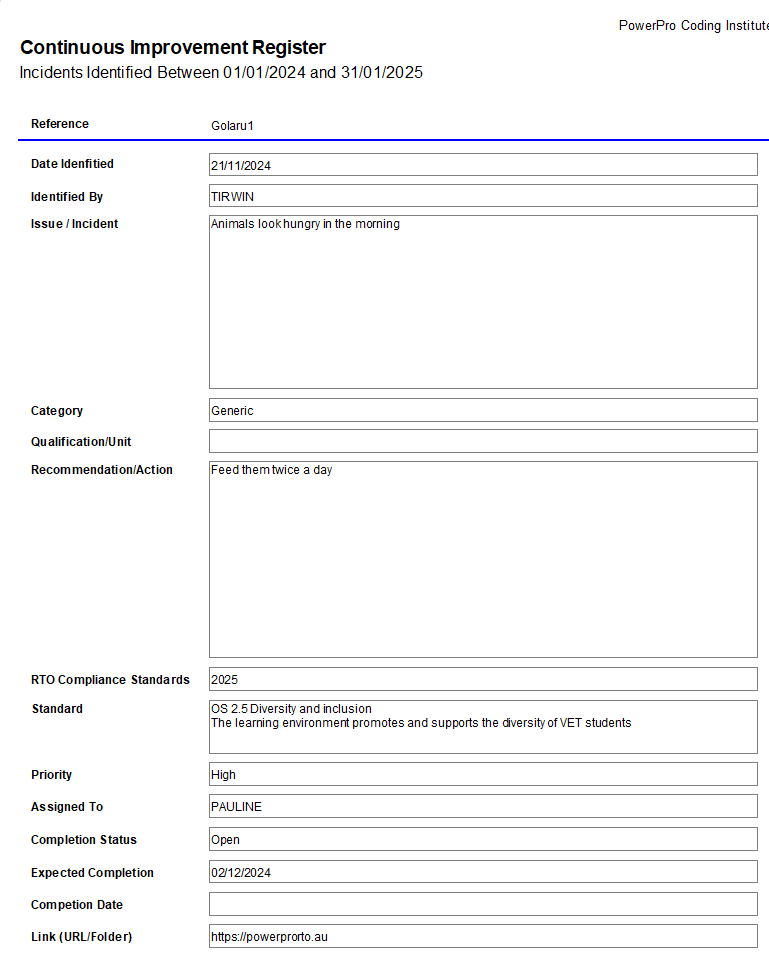The image size is (769, 957).
Task: Click the empty Competion Date field
Action: point(483,905)
